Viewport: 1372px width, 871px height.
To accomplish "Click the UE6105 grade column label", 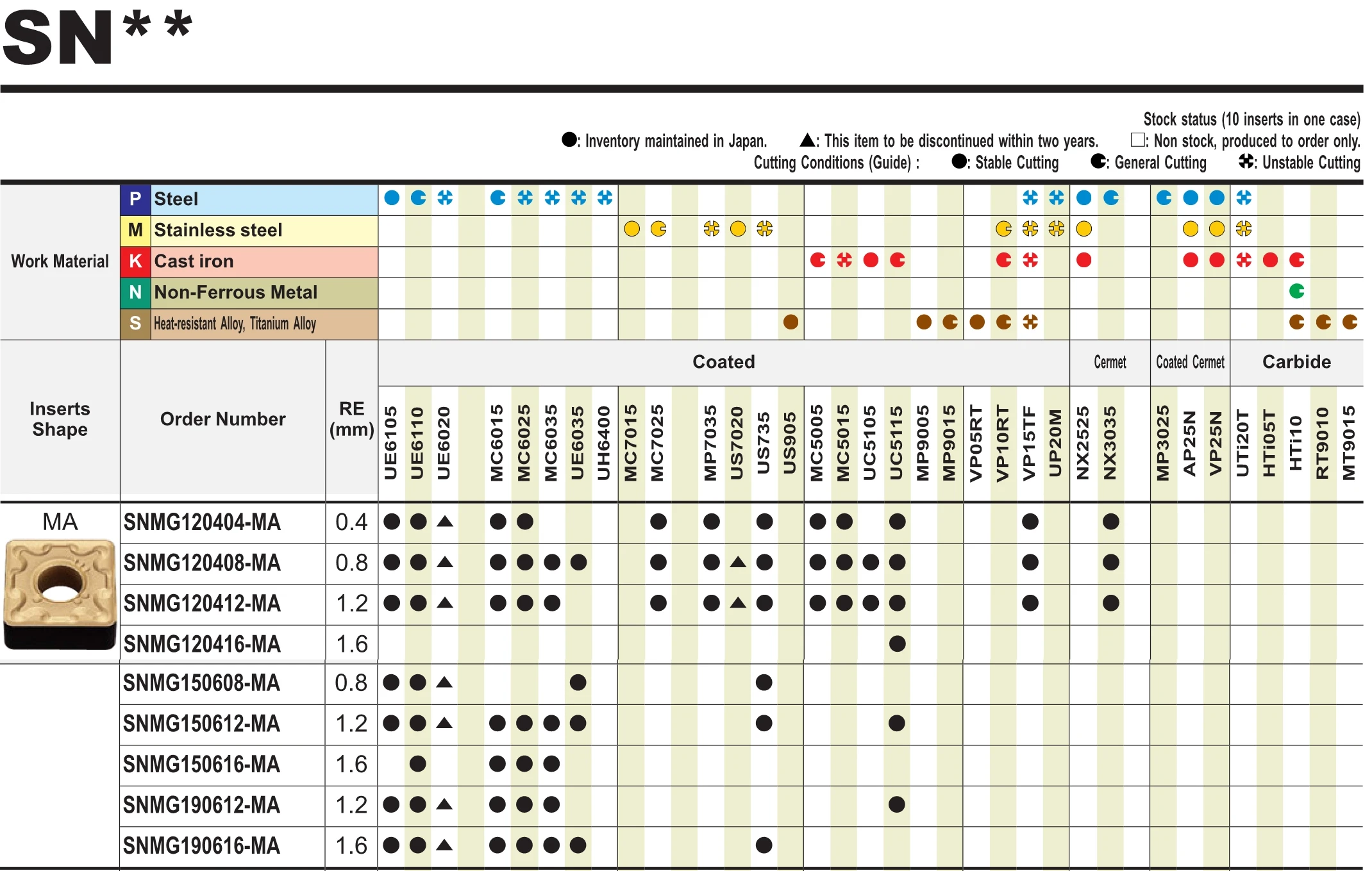I will pyautogui.click(x=391, y=443).
